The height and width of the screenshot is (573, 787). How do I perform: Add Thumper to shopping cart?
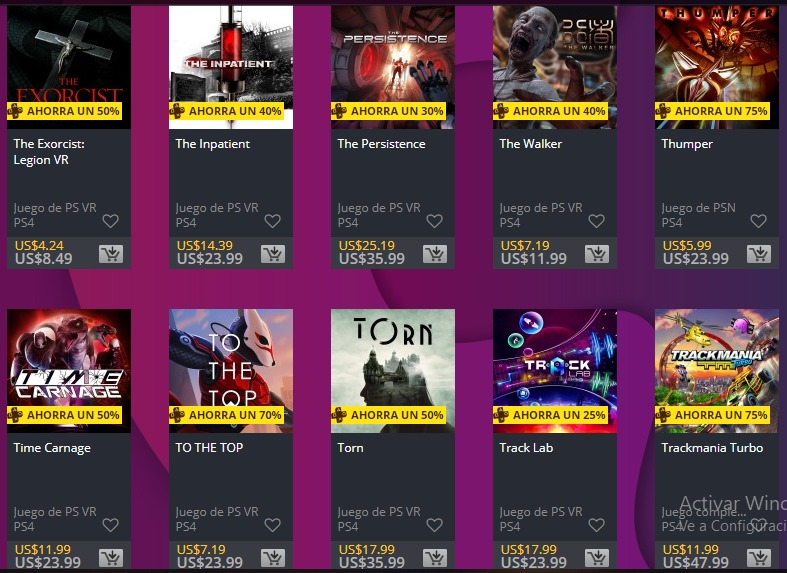759,254
